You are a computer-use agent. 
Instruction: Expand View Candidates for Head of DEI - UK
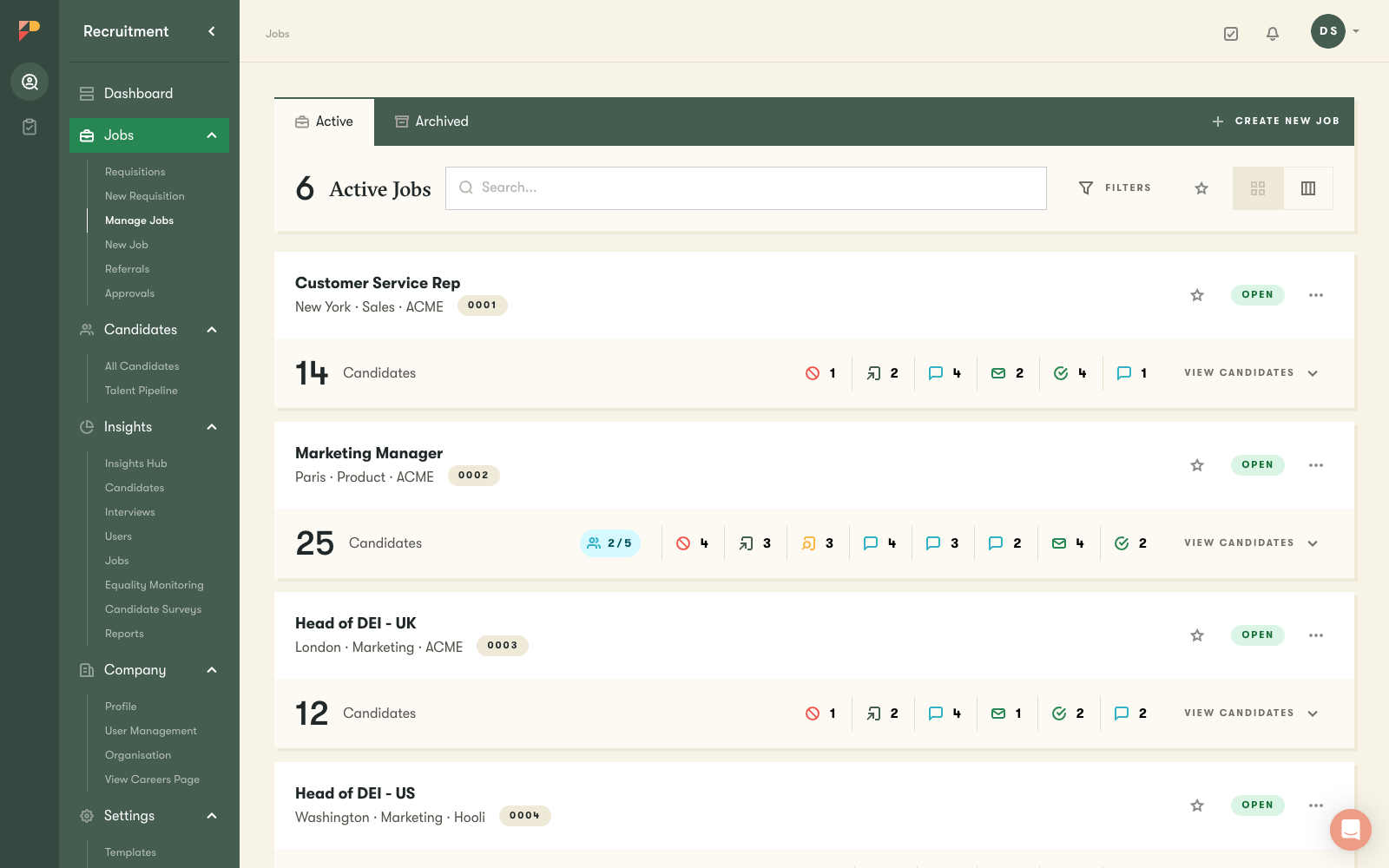tap(1251, 713)
